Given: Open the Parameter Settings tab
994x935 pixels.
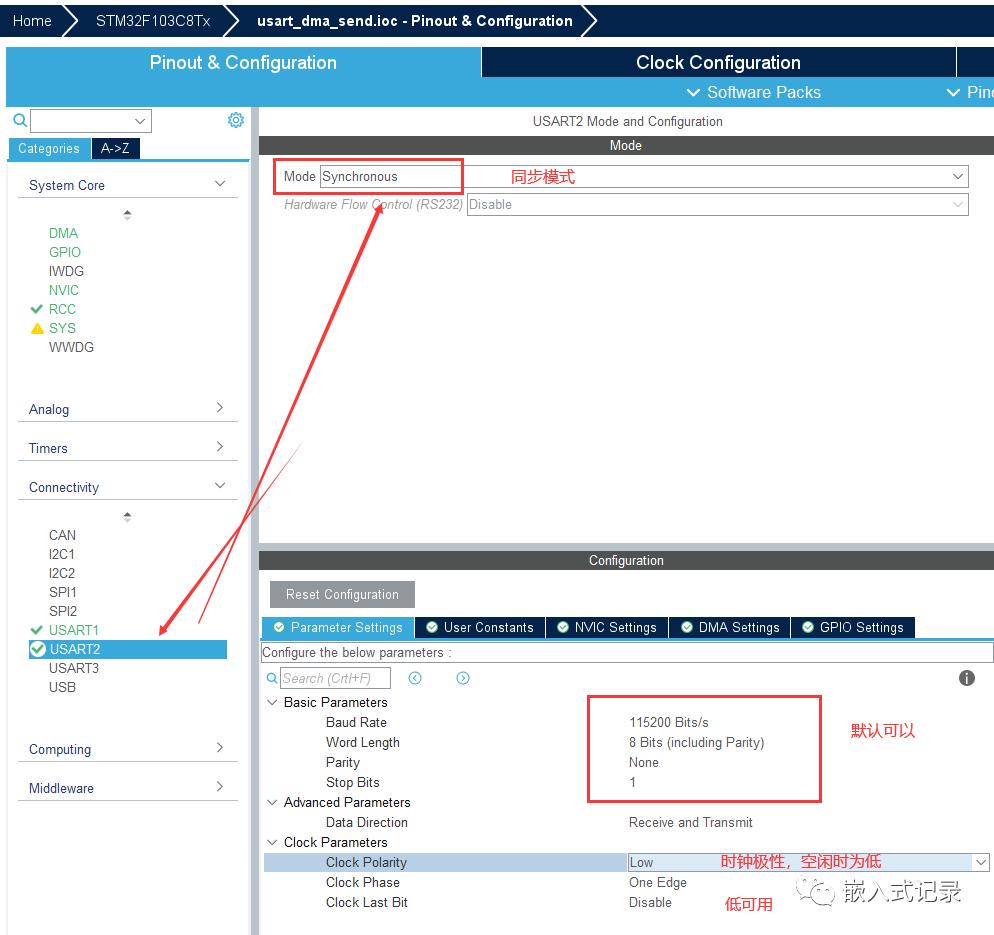Looking at the screenshot, I should click(x=338, y=627).
